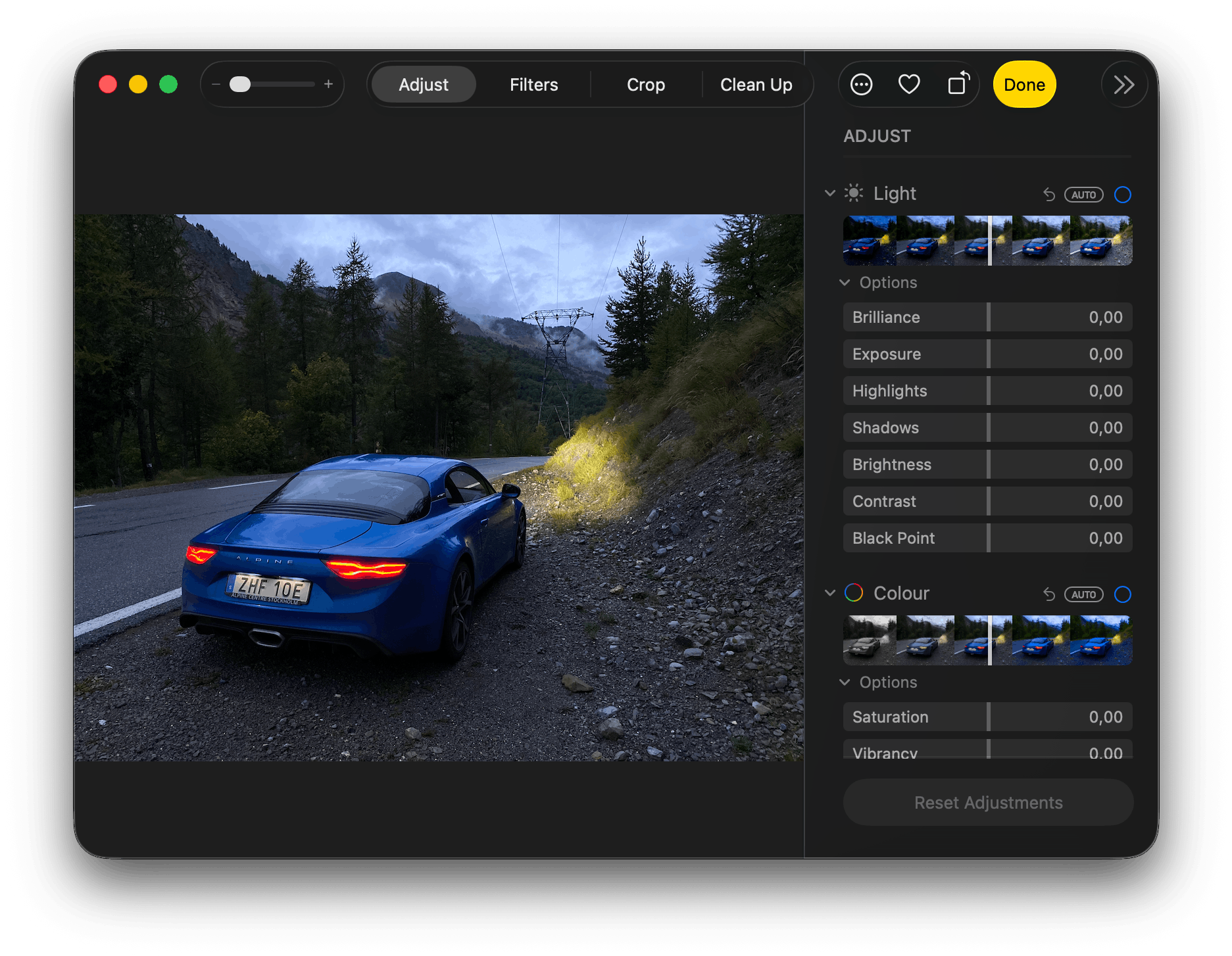Toggle the Light adjustment circle on/off

(x=1123, y=195)
